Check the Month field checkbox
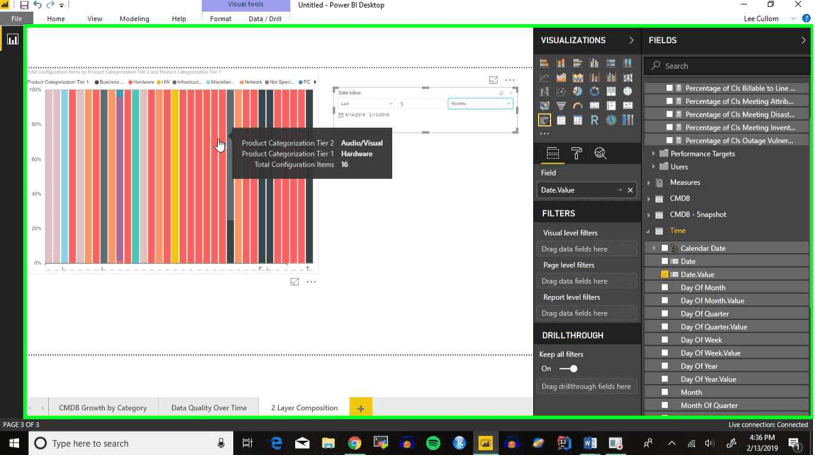815x457 pixels. 665,393
